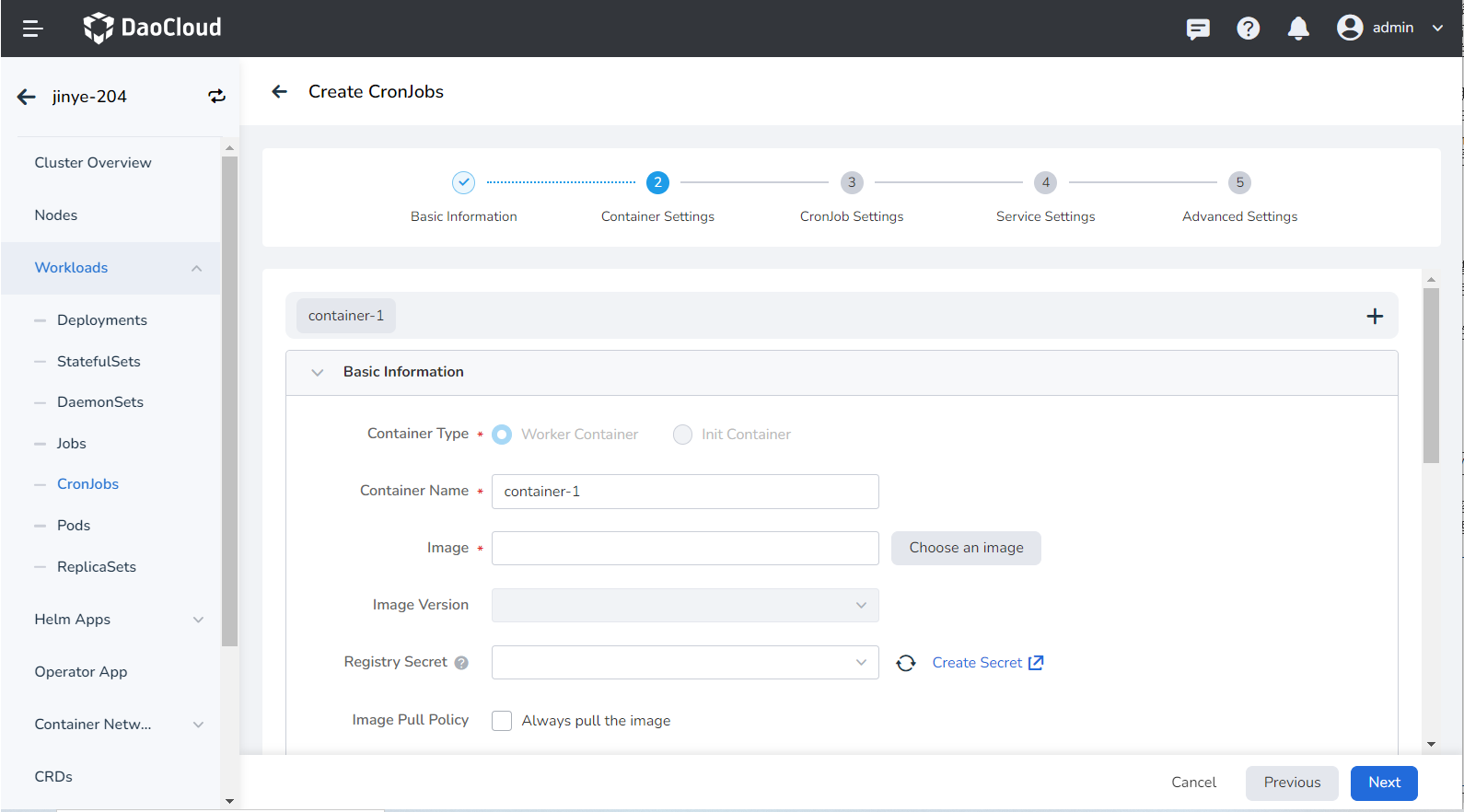Select the Init Container radio button

[682, 435]
